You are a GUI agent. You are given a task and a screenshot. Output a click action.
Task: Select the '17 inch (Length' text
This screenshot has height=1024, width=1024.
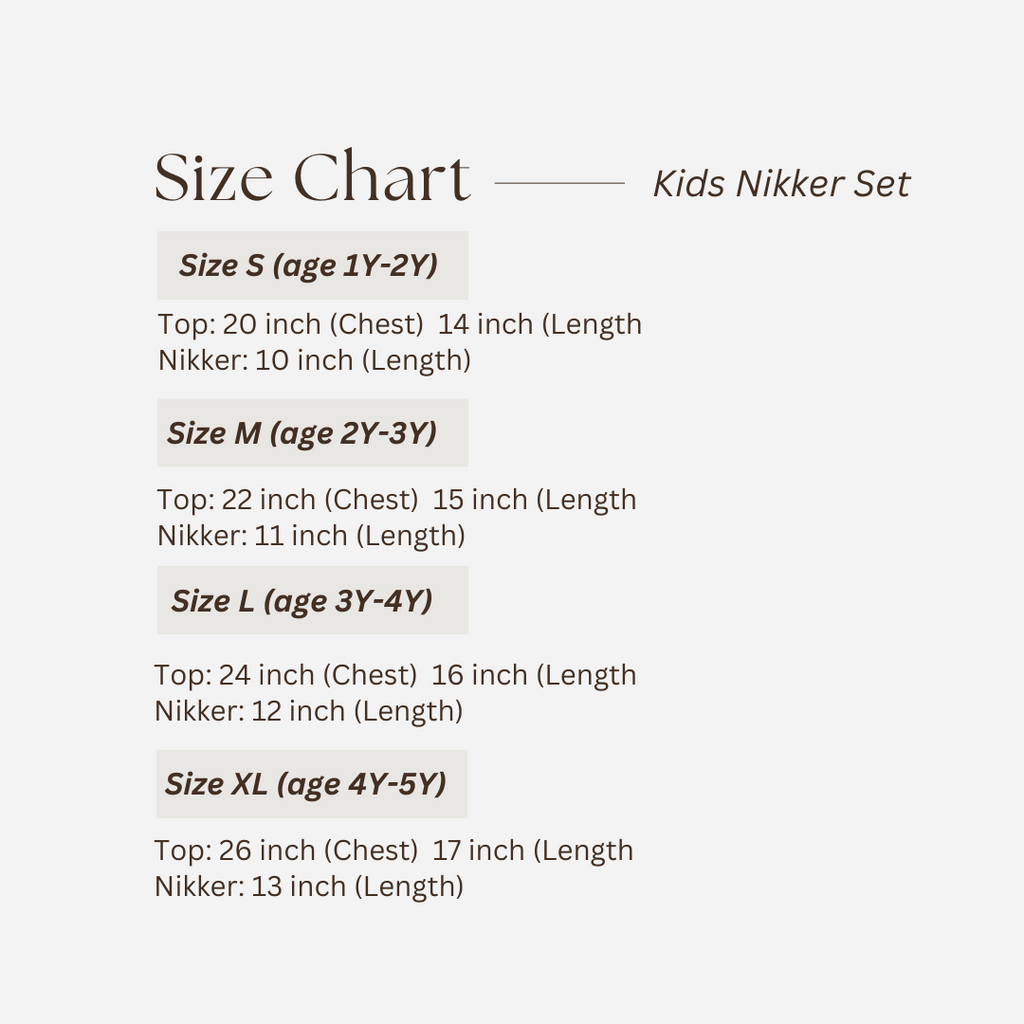pos(533,851)
